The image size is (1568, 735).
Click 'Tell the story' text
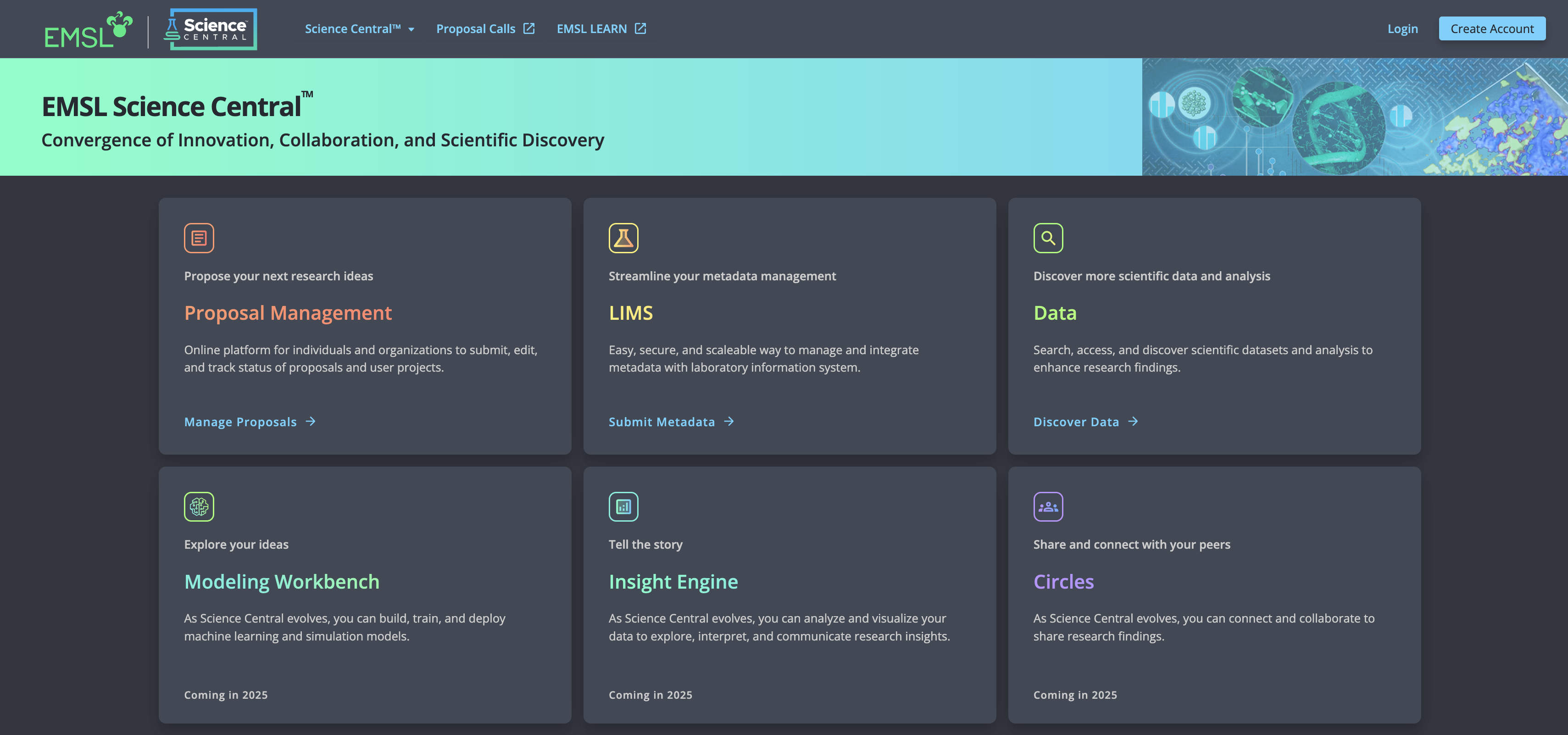(645, 545)
